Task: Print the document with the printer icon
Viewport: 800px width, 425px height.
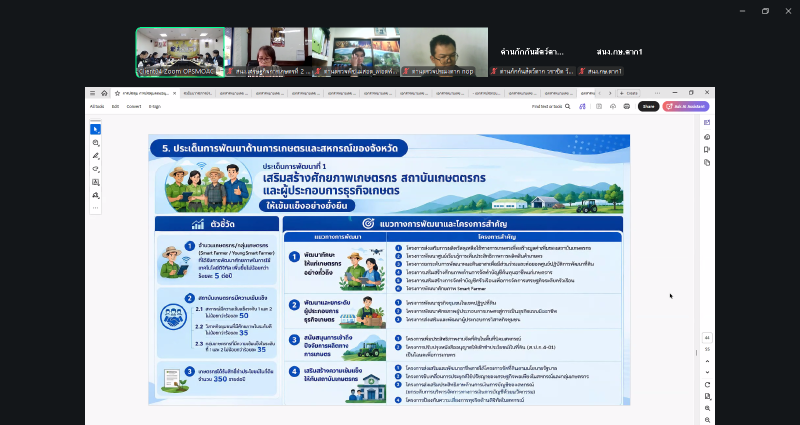Action: click(627, 107)
